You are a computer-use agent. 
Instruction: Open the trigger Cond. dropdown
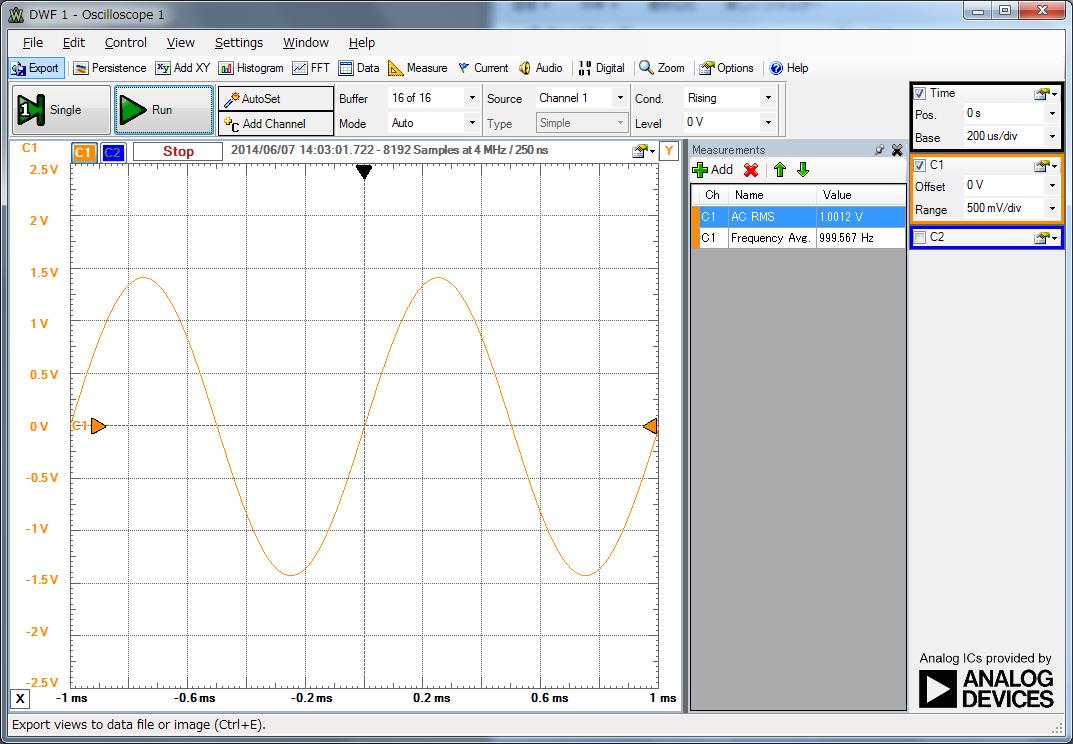point(768,98)
